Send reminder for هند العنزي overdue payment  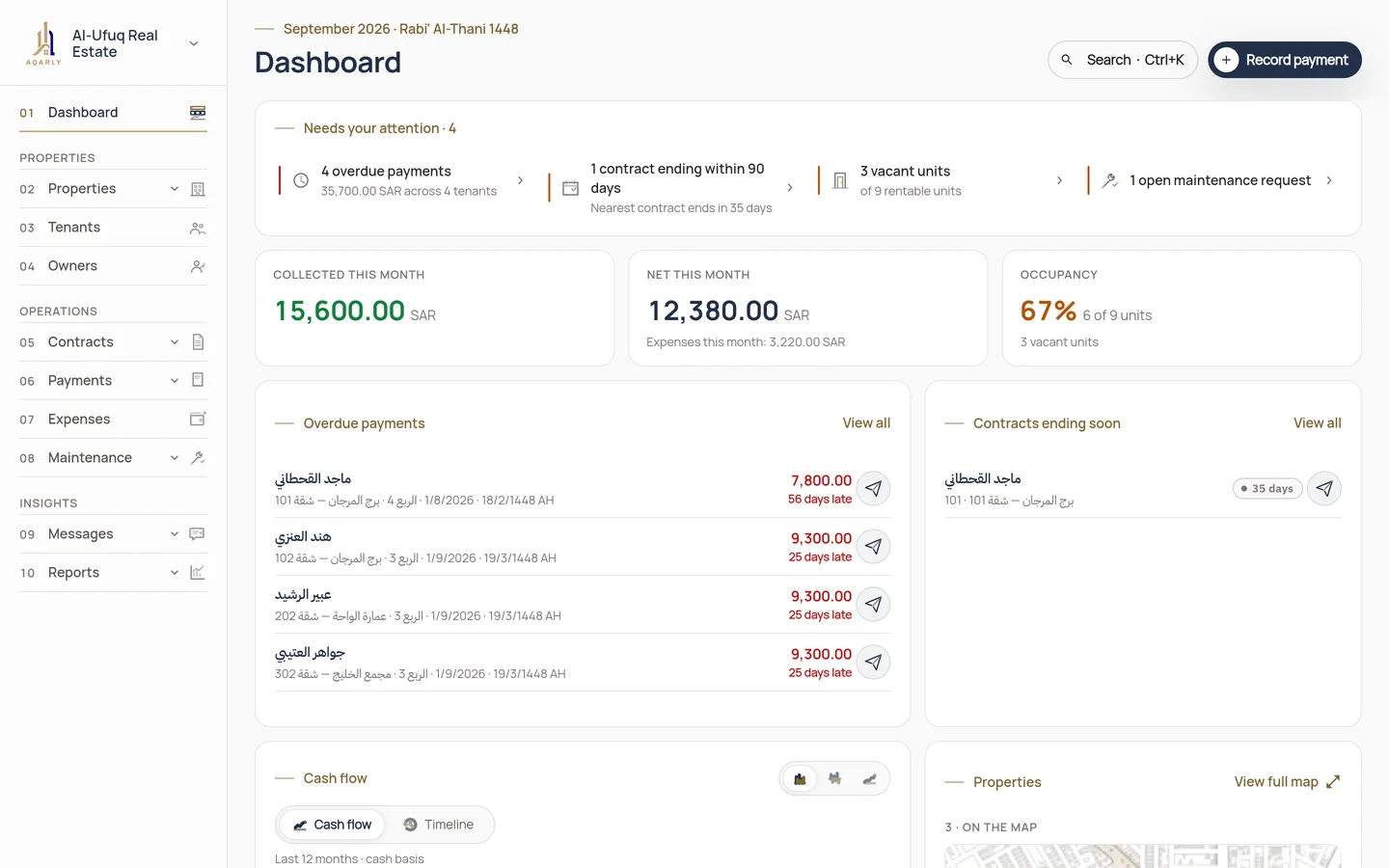(x=873, y=547)
